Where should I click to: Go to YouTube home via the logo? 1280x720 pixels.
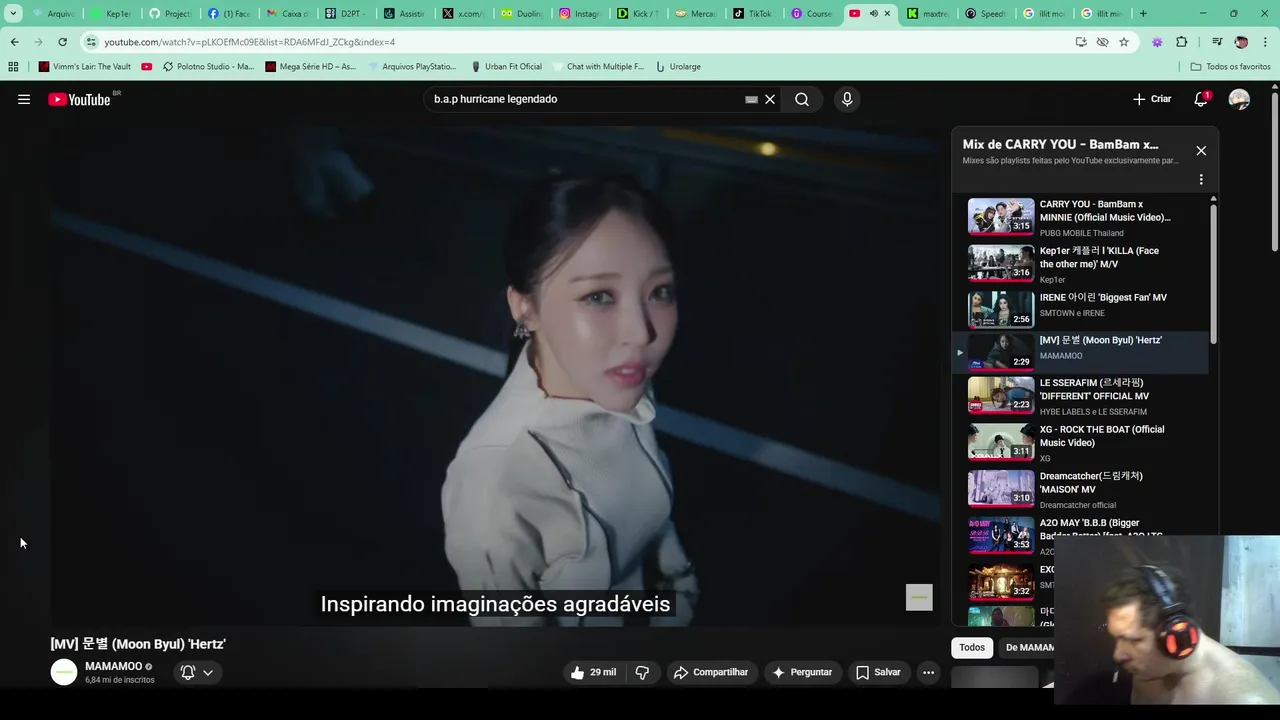coord(80,99)
